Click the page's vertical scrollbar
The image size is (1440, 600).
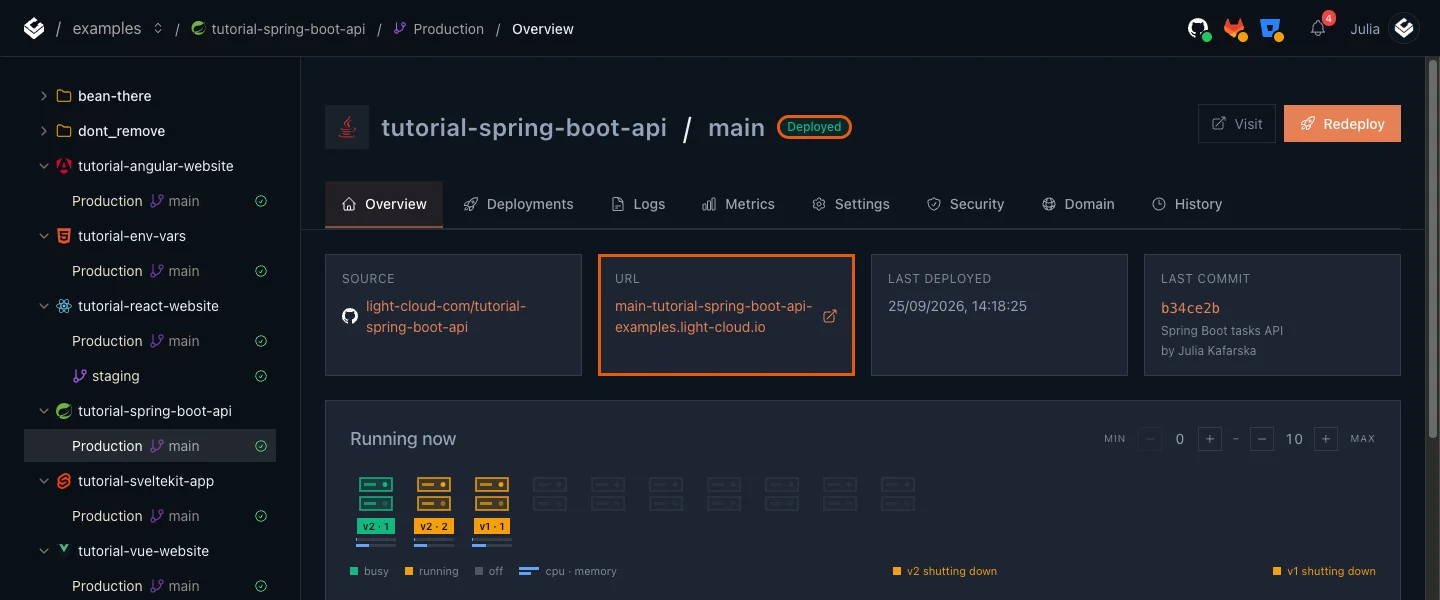tap(1433, 250)
